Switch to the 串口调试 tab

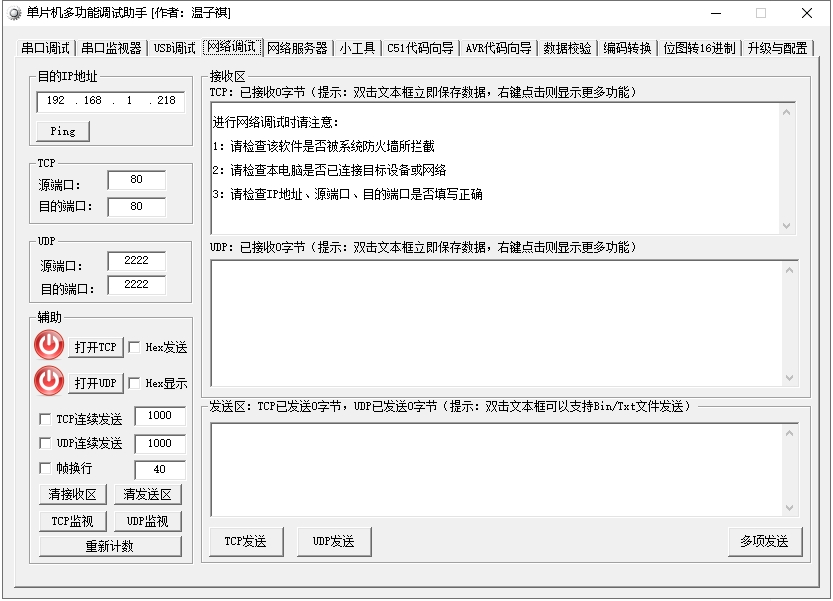[45, 48]
